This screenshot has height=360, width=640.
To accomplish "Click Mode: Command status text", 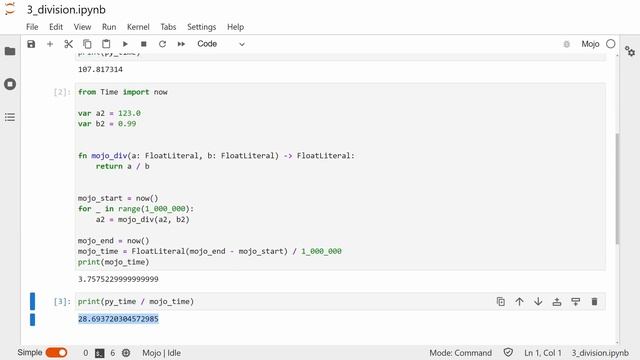I will tap(460, 353).
